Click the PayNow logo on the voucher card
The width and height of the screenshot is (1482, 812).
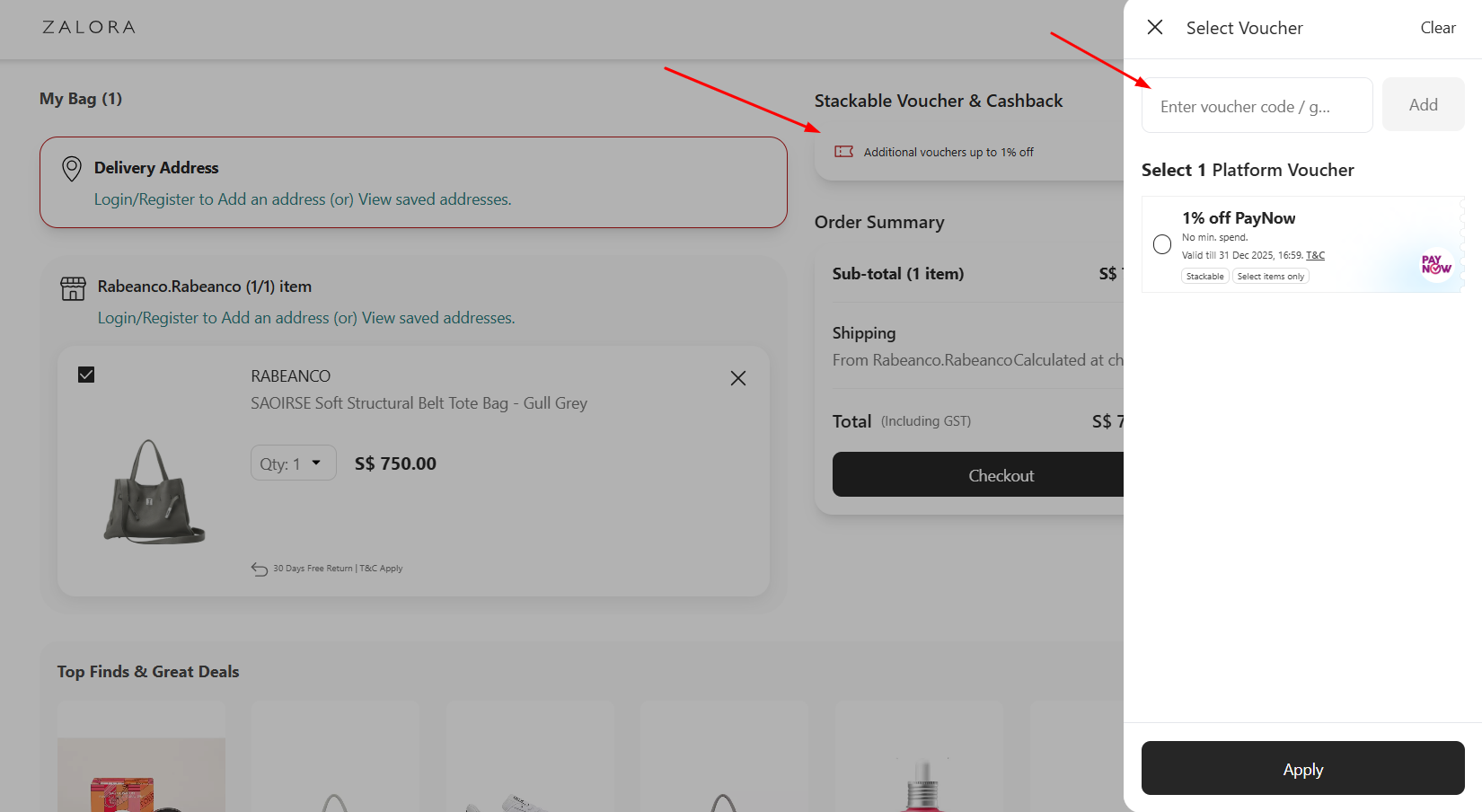(x=1436, y=264)
